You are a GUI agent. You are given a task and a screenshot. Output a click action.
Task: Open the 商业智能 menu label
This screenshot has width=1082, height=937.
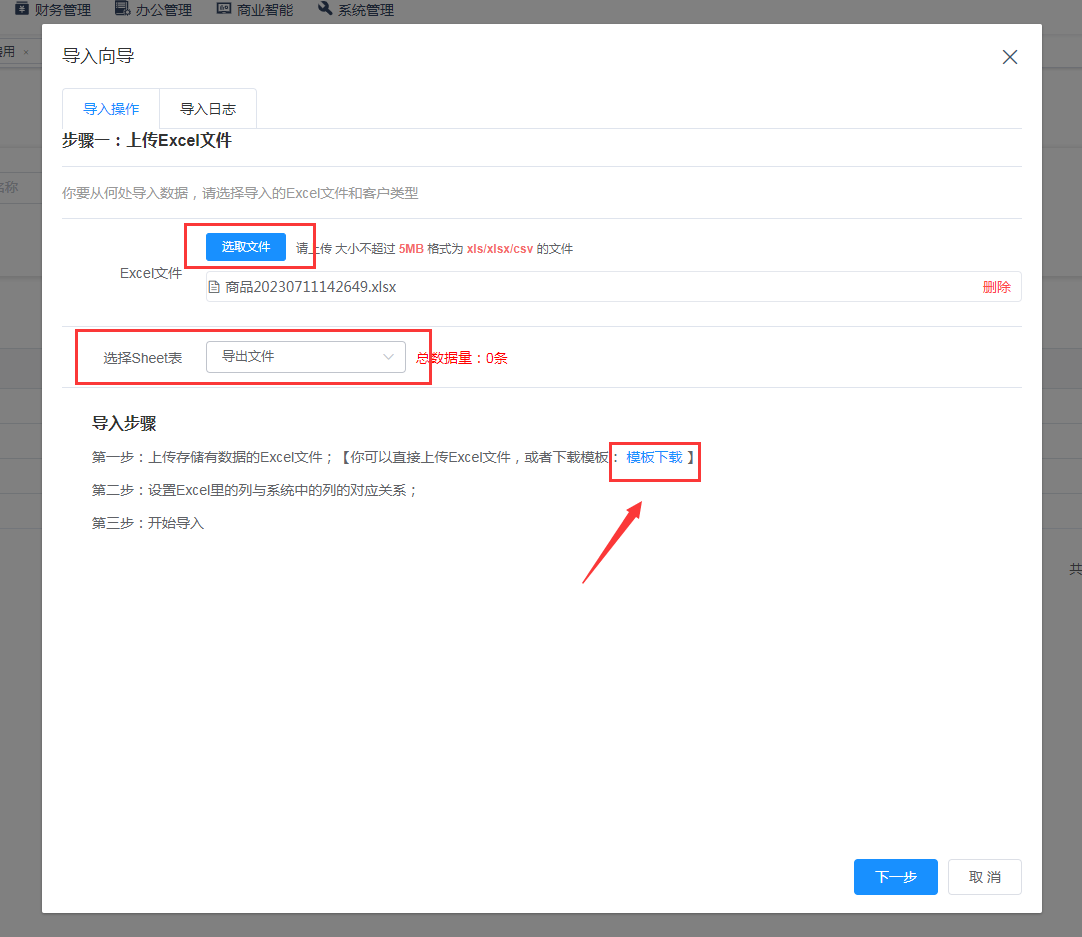[x=266, y=10]
